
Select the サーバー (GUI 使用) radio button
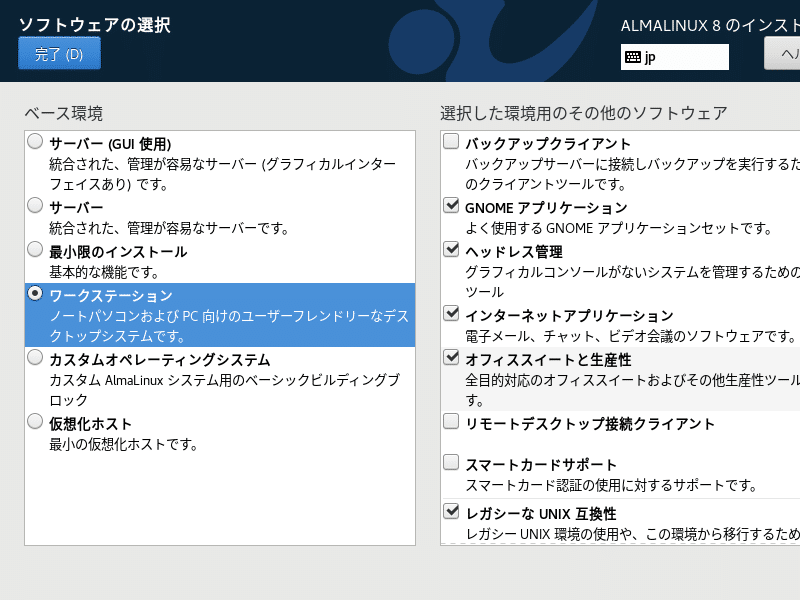[x=35, y=141]
